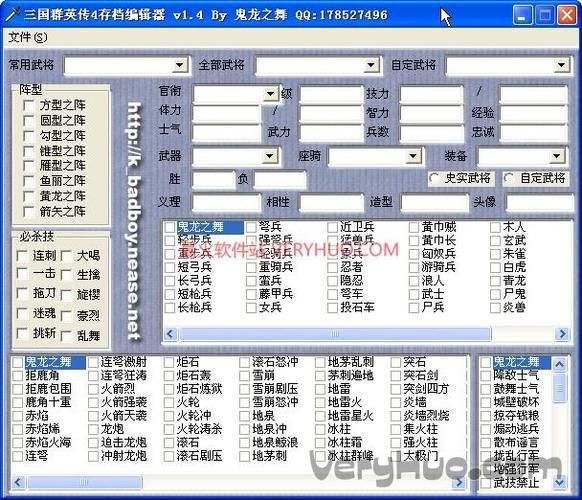Click the 智力 input field
This screenshot has height=500, width=582.
pos(431,113)
